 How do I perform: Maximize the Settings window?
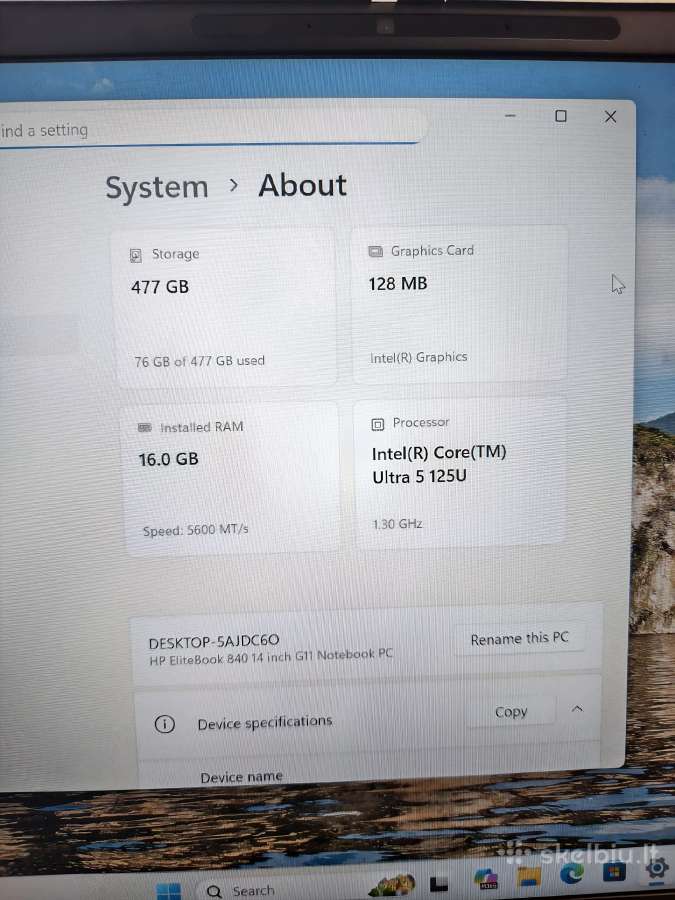click(561, 116)
